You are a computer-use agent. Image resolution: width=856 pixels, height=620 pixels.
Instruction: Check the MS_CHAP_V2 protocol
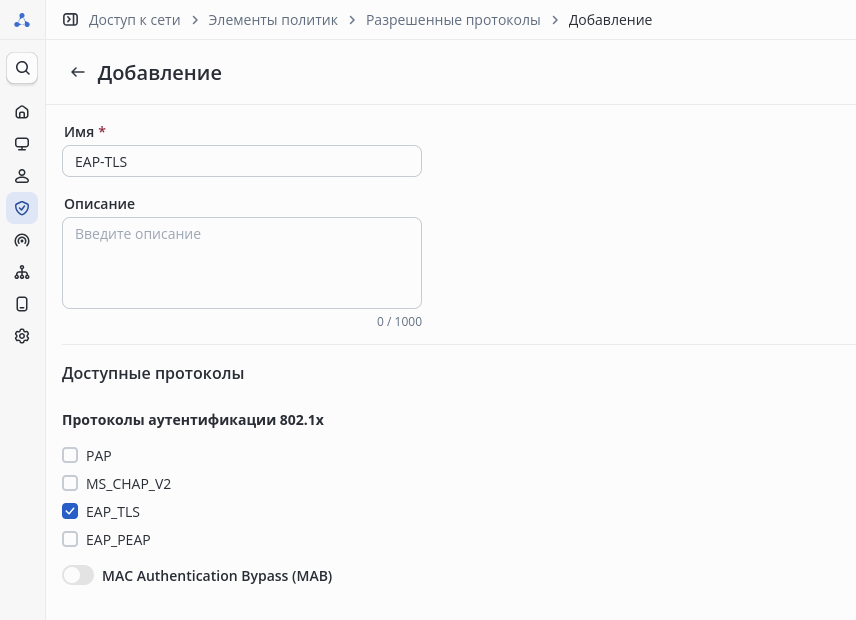click(x=70, y=484)
